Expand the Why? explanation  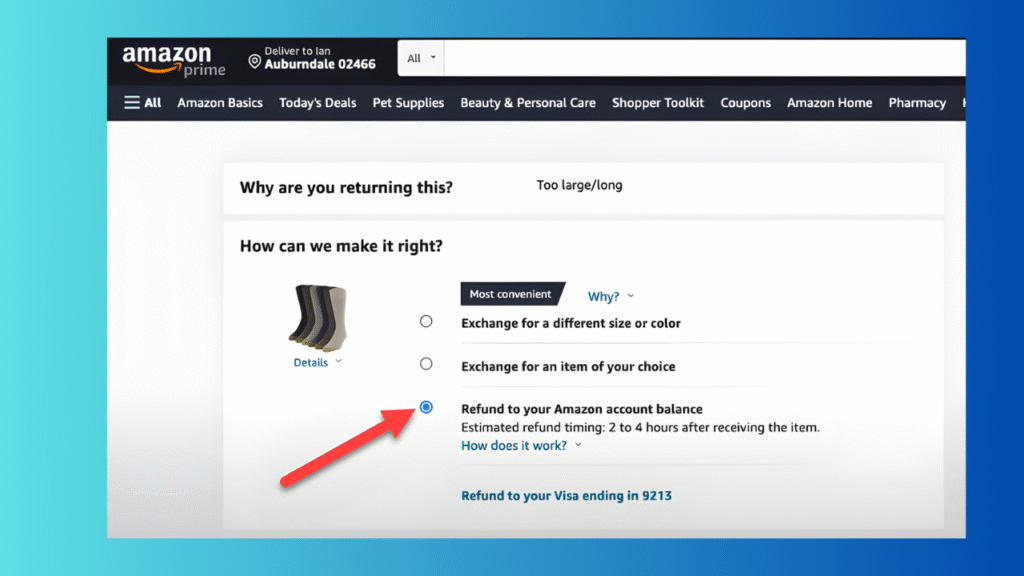tap(610, 296)
